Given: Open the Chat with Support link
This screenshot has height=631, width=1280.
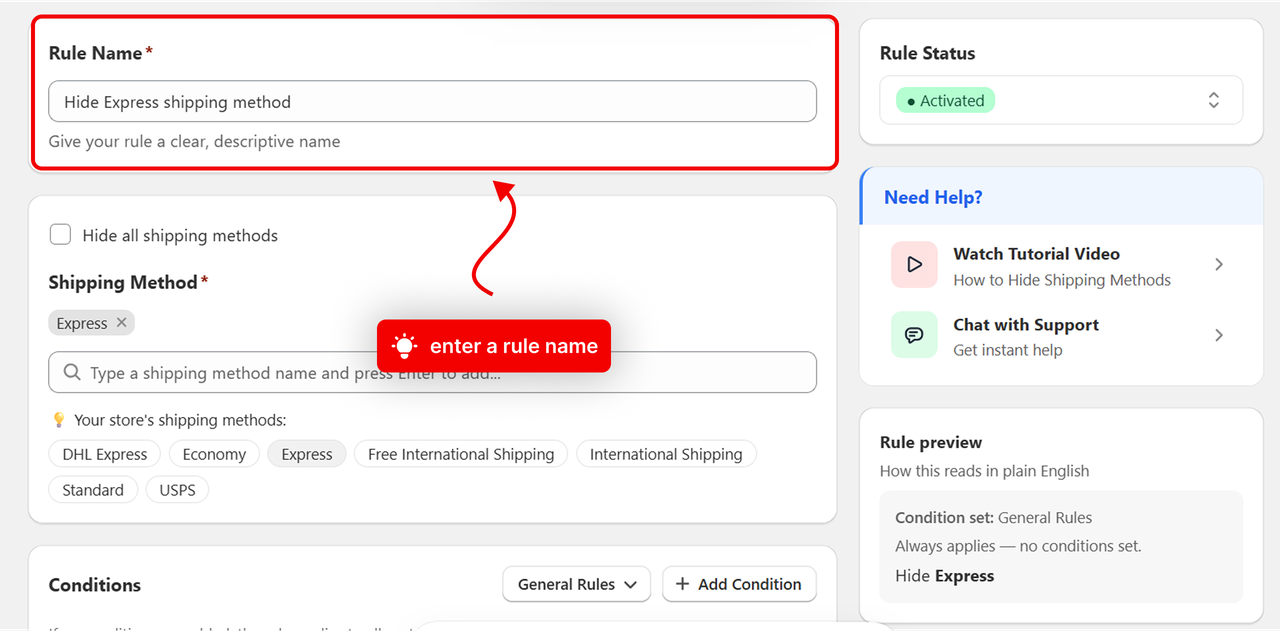Looking at the screenshot, I should [1061, 336].
